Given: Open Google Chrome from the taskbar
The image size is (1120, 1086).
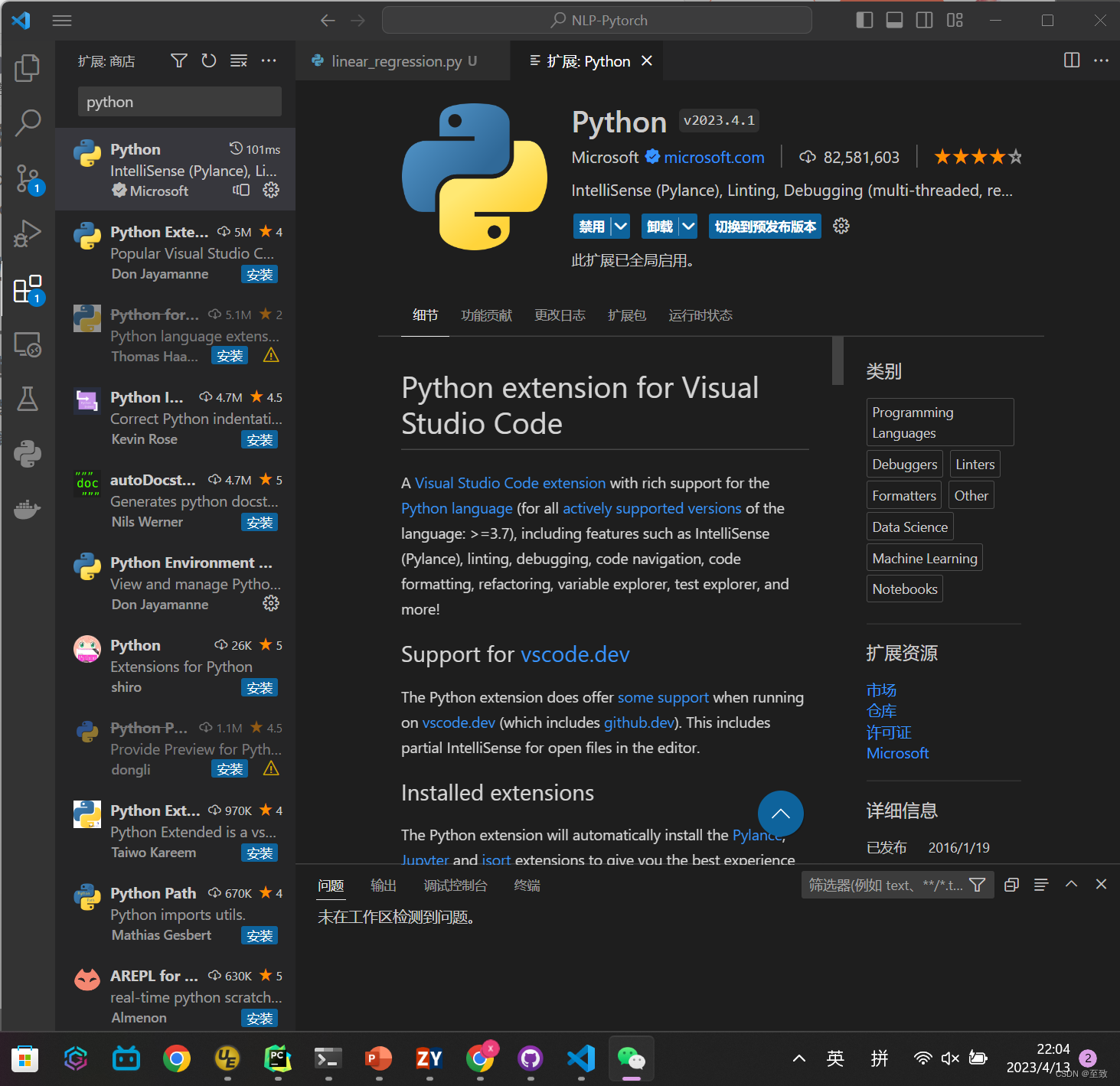Looking at the screenshot, I should click(177, 1058).
